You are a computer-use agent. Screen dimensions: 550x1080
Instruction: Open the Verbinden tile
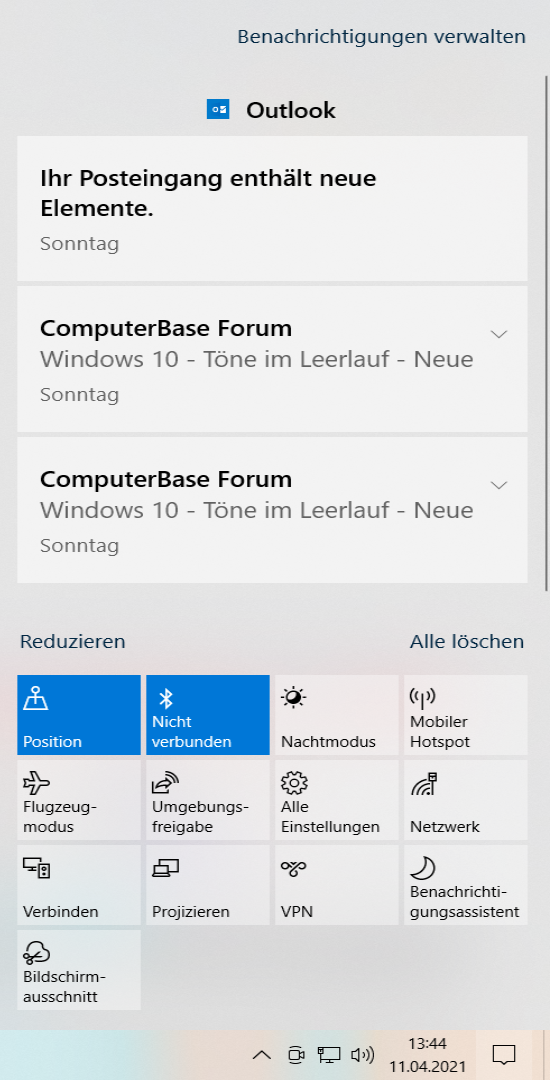tap(78, 885)
